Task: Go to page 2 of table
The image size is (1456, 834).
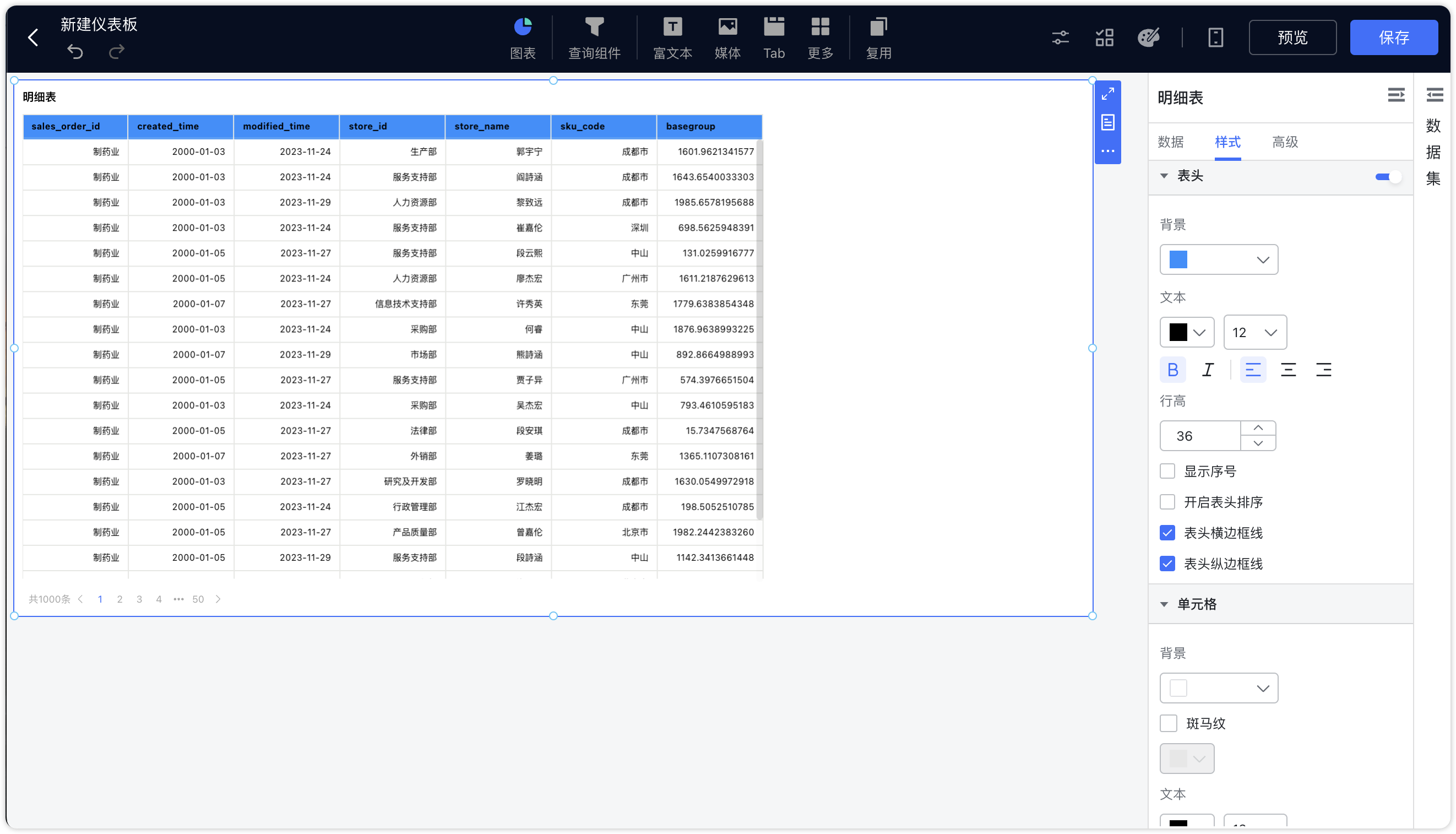Action: [x=119, y=600]
